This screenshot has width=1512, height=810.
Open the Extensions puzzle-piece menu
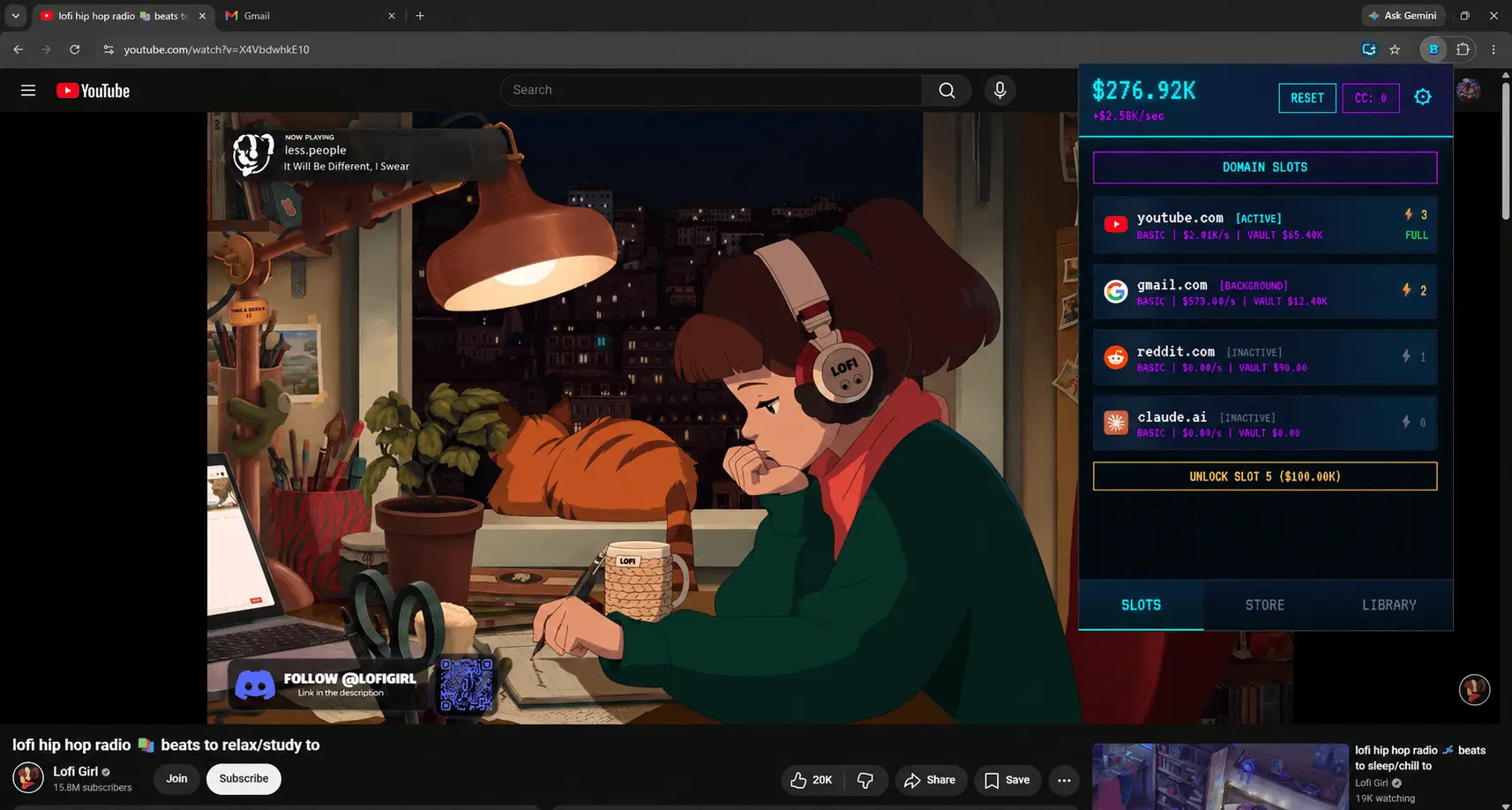pyautogui.click(x=1463, y=49)
